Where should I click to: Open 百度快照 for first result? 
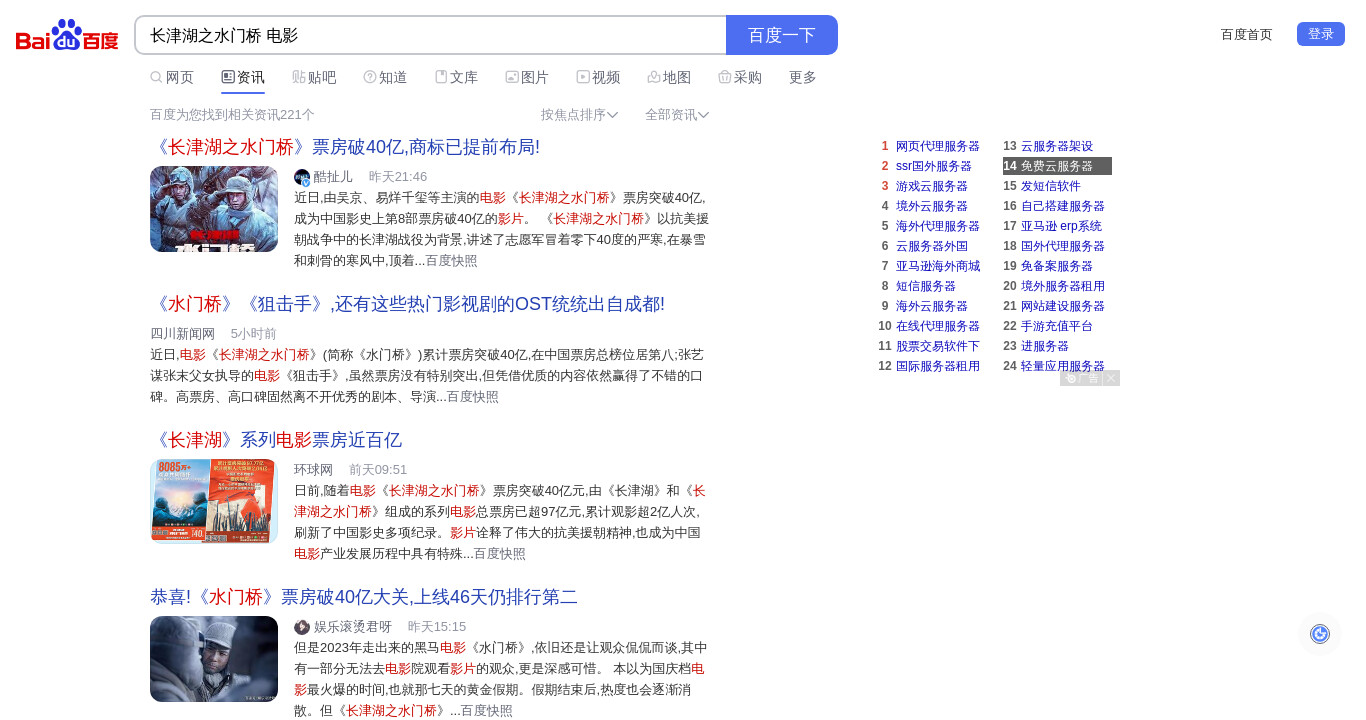pyautogui.click(x=451, y=261)
